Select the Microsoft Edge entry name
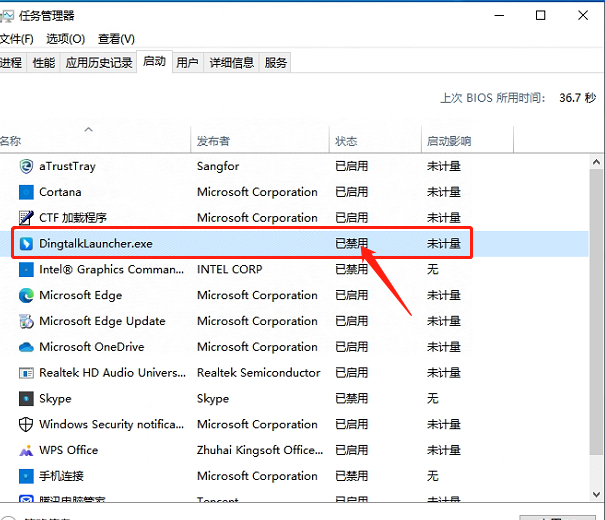The height and width of the screenshot is (520, 605). click(x=81, y=295)
